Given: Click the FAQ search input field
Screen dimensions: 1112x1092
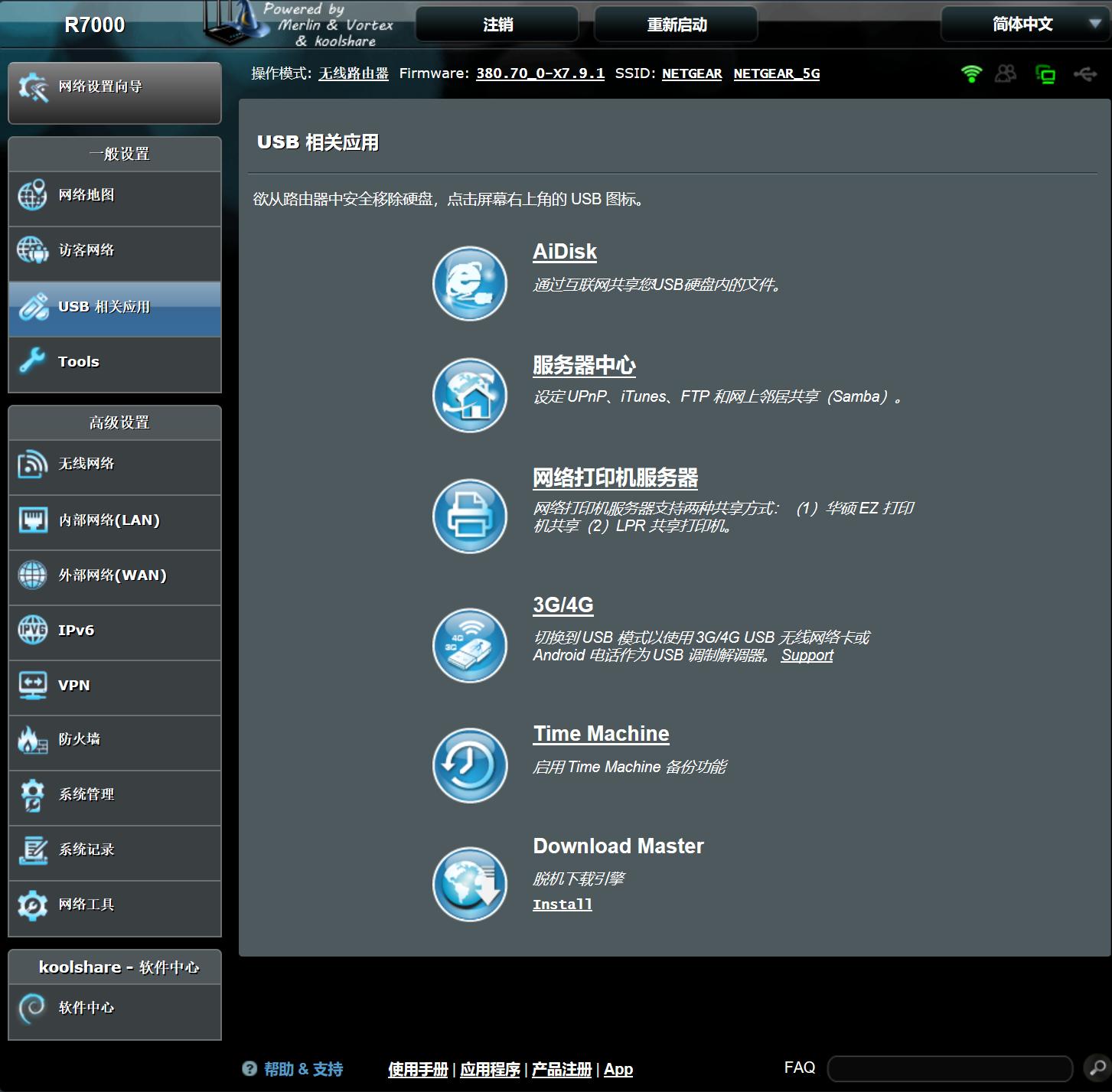Looking at the screenshot, I should tap(950, 1068).
